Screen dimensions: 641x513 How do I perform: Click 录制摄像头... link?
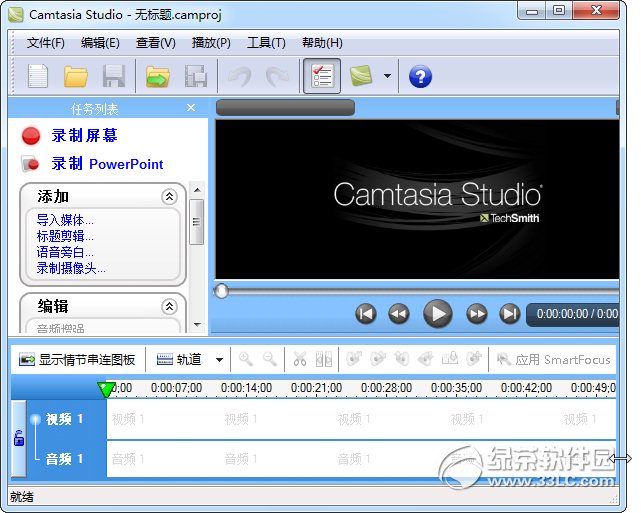pyautogui.click(x=71, y=268)
